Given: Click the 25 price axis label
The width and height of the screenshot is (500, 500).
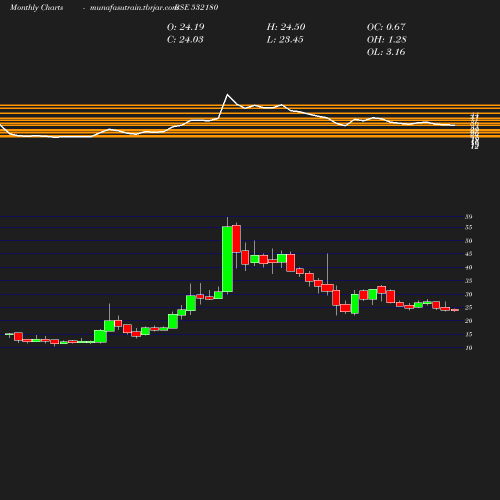Looking at the screenshot, I should coord(469,307).
